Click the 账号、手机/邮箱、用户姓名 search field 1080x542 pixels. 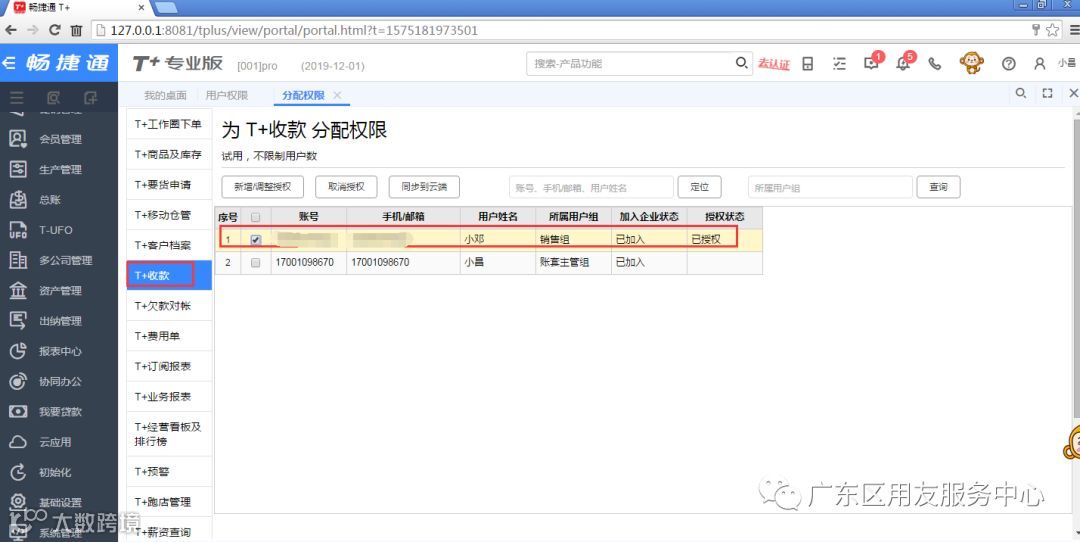(x=591, y=187)
